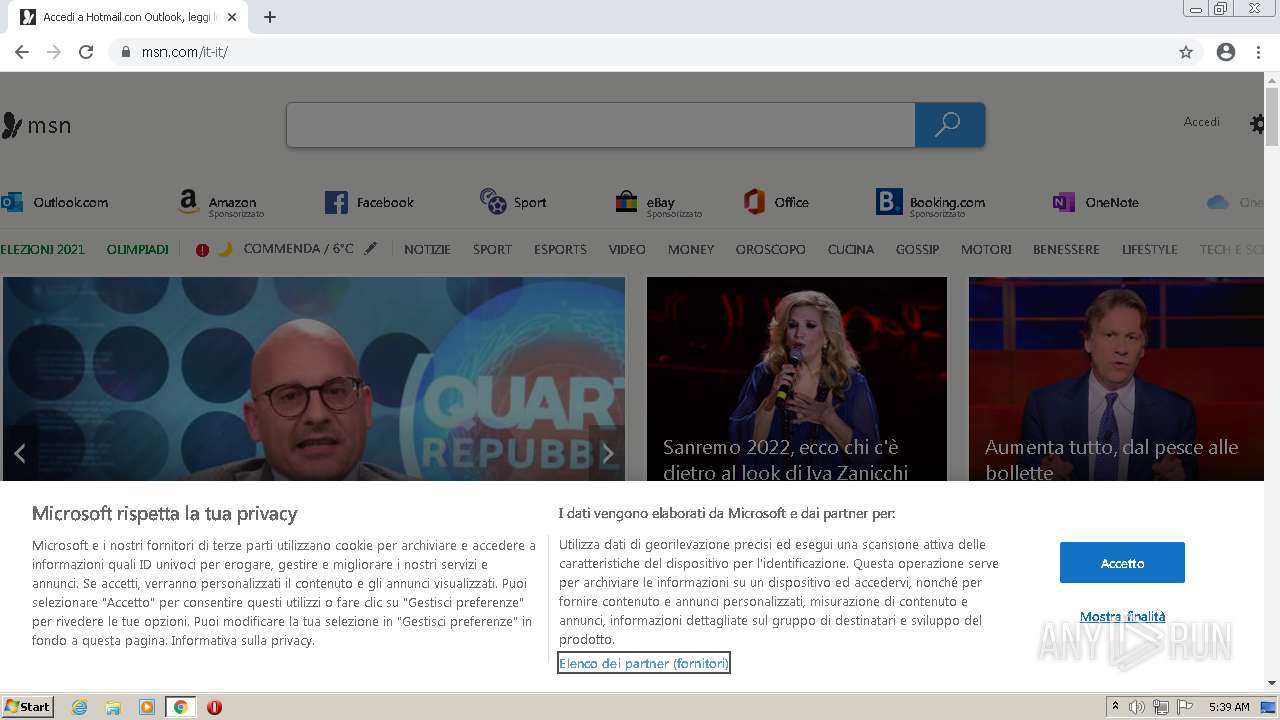Image resolution: width=1280 pixels, height=720 pixels.
Task: Show next carousel story
Action: 607,453
